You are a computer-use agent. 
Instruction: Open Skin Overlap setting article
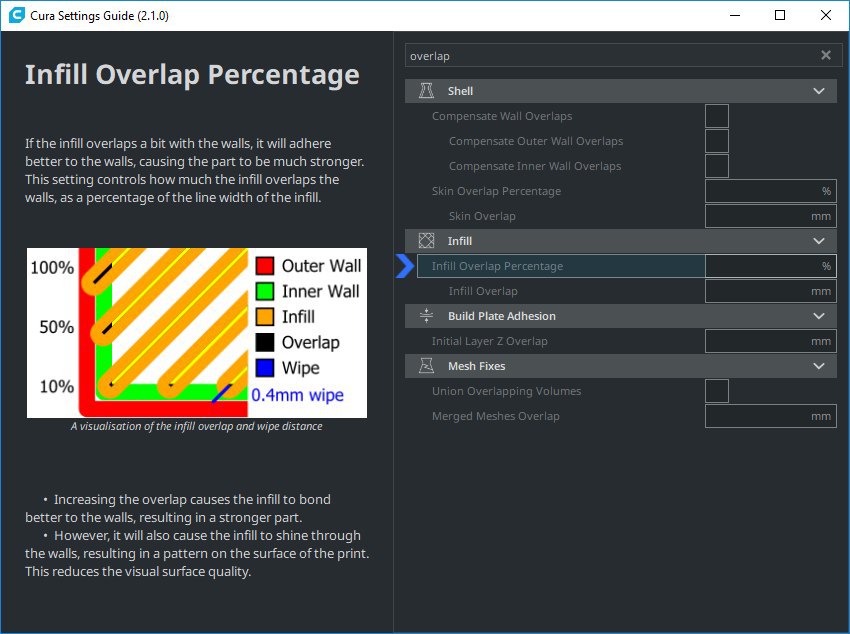(482, 216)
